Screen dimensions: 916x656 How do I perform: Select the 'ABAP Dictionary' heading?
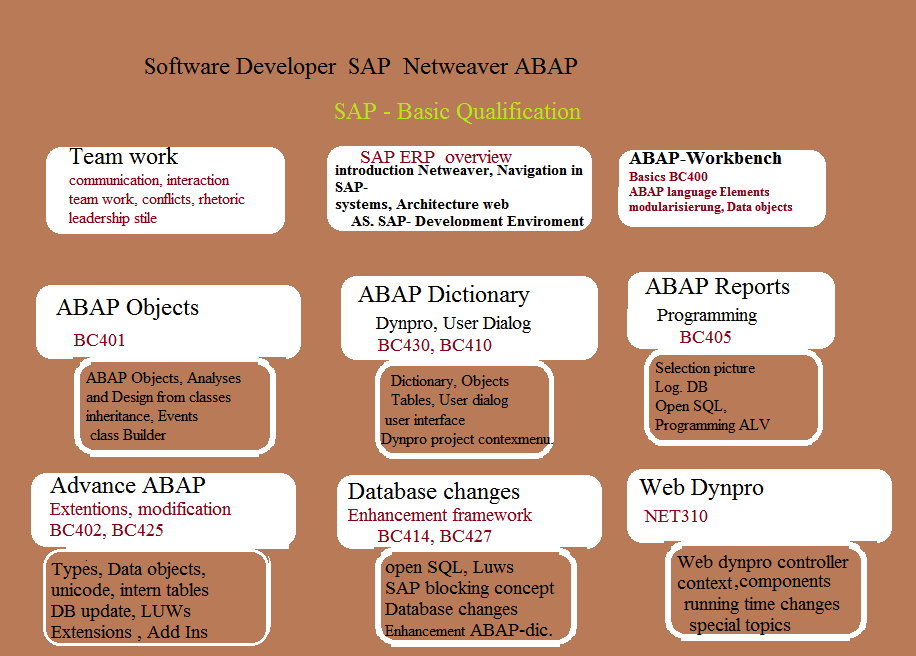(x=444, y=294)
